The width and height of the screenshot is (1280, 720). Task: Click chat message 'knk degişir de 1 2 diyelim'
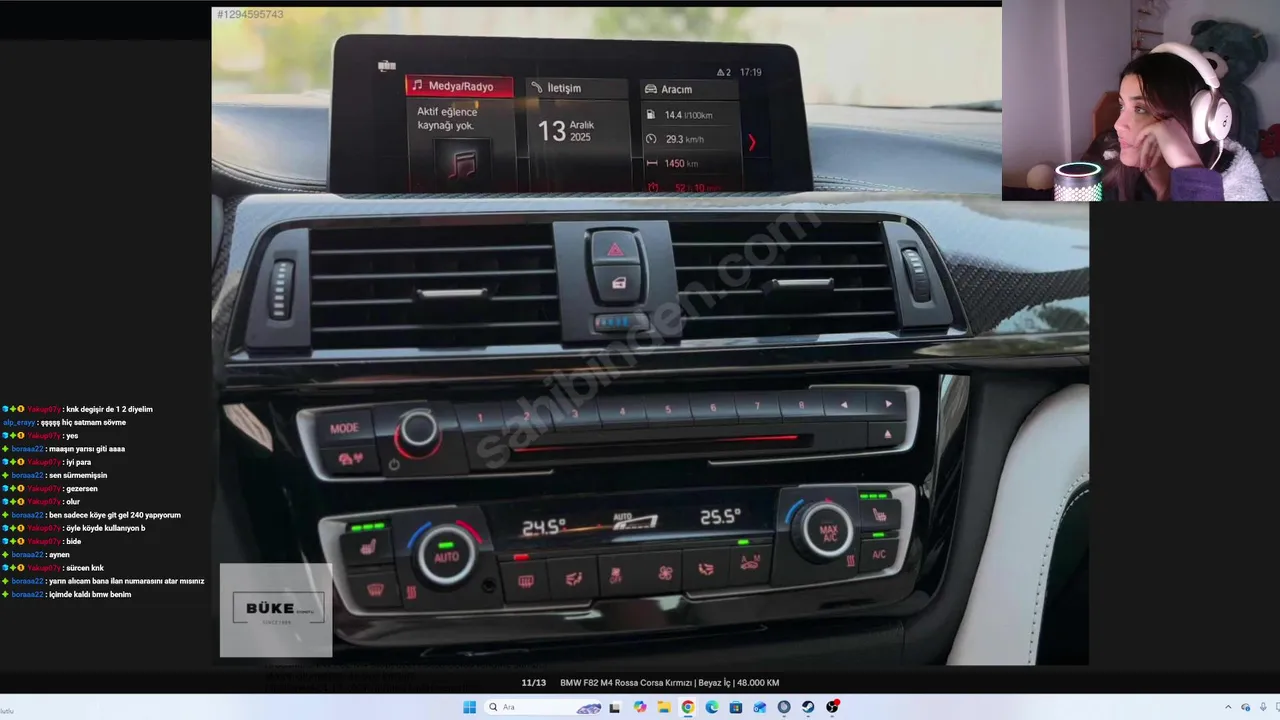(108, 409)
